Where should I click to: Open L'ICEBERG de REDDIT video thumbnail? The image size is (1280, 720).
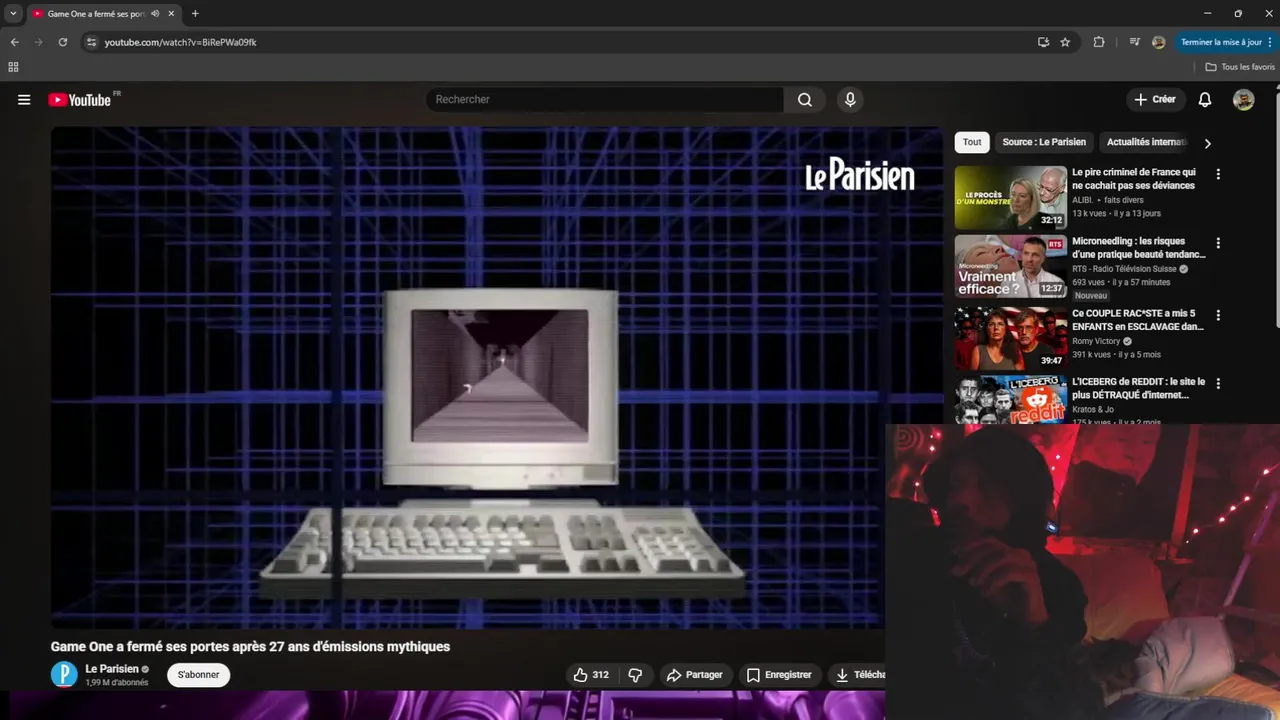pyautogui.click(x=1011, y=401)
